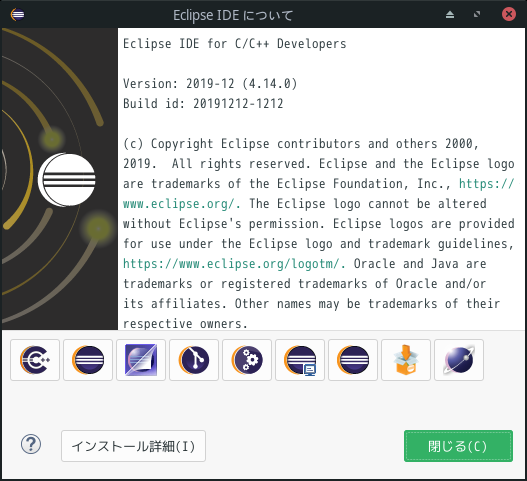Open the Eclipse Platform feature icon next to CDT
Image resolution: width=527 pixels, height=481 pixels.
pyautogui.click(x=88, y=360)
